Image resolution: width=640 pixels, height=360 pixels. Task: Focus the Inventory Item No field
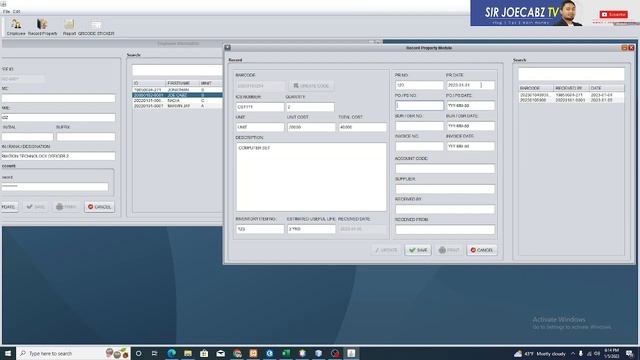260,229
